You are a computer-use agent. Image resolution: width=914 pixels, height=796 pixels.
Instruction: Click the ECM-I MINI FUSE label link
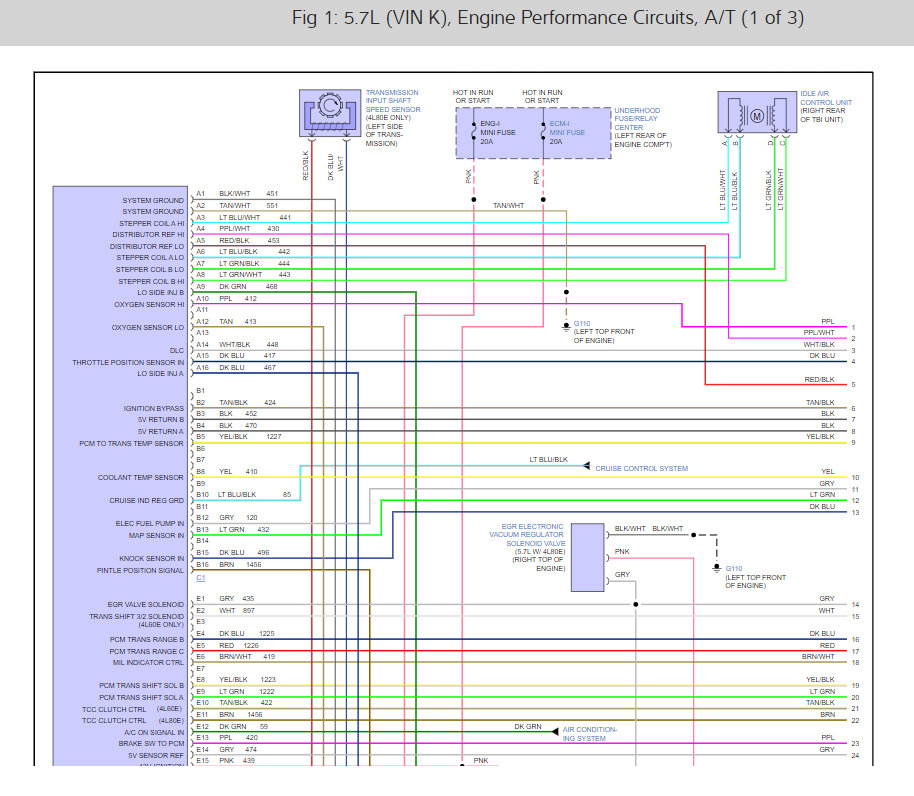pos(567,128)
